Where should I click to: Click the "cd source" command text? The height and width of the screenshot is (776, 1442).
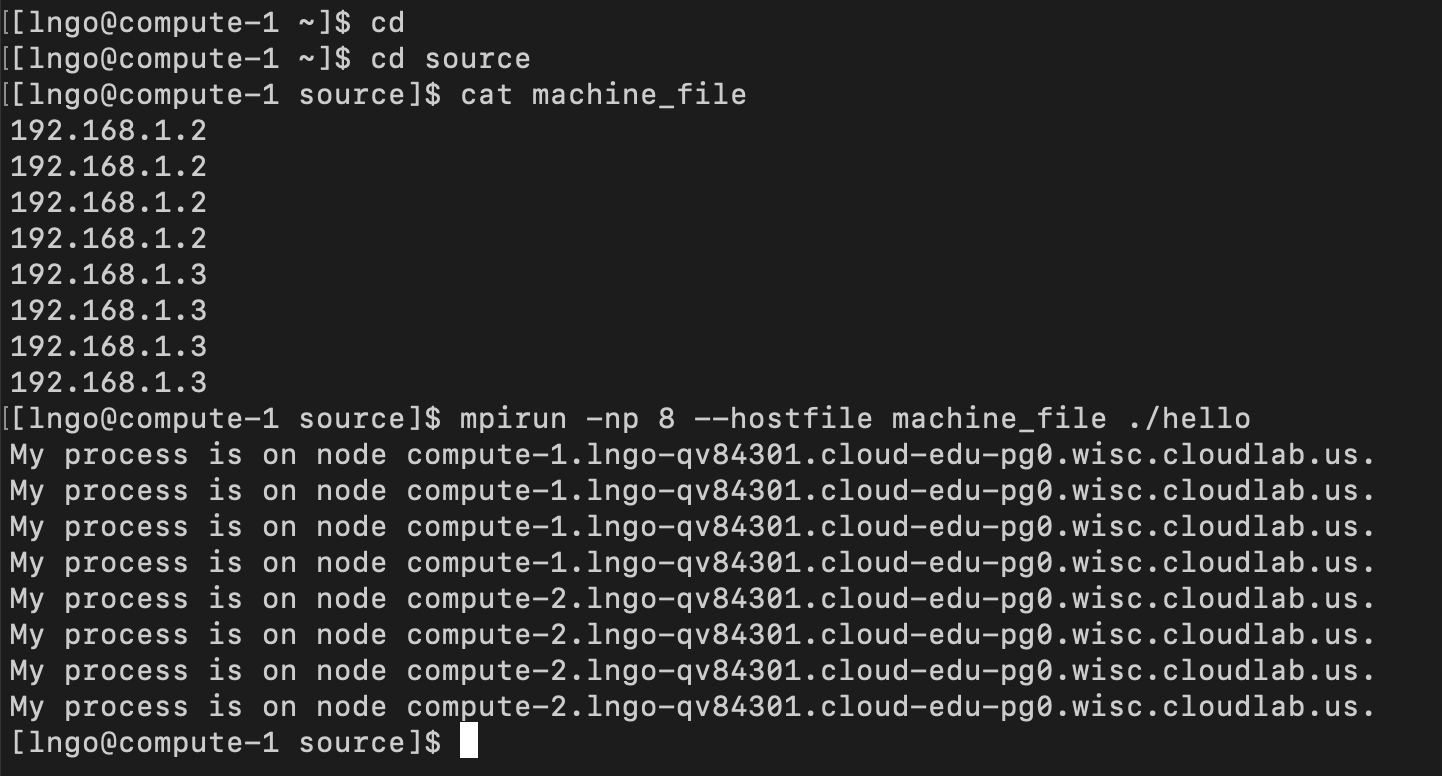[450, 58]
